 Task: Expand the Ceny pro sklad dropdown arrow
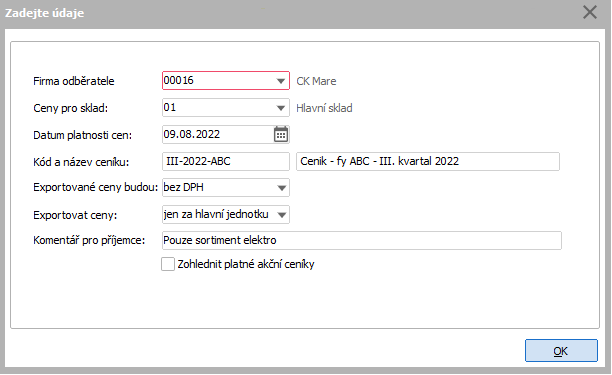pos(281,108)
